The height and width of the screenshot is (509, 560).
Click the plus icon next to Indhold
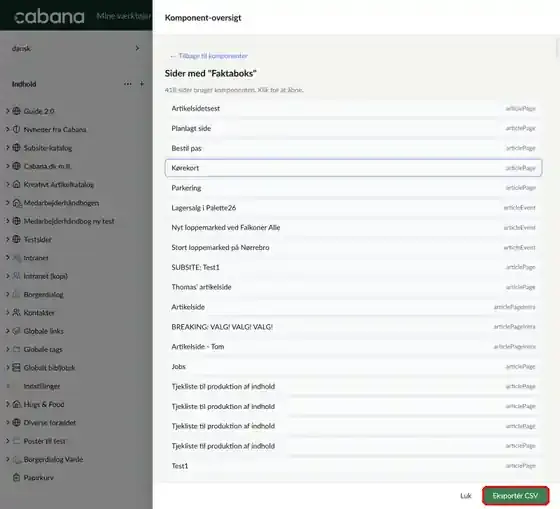[x=142, y=84]
